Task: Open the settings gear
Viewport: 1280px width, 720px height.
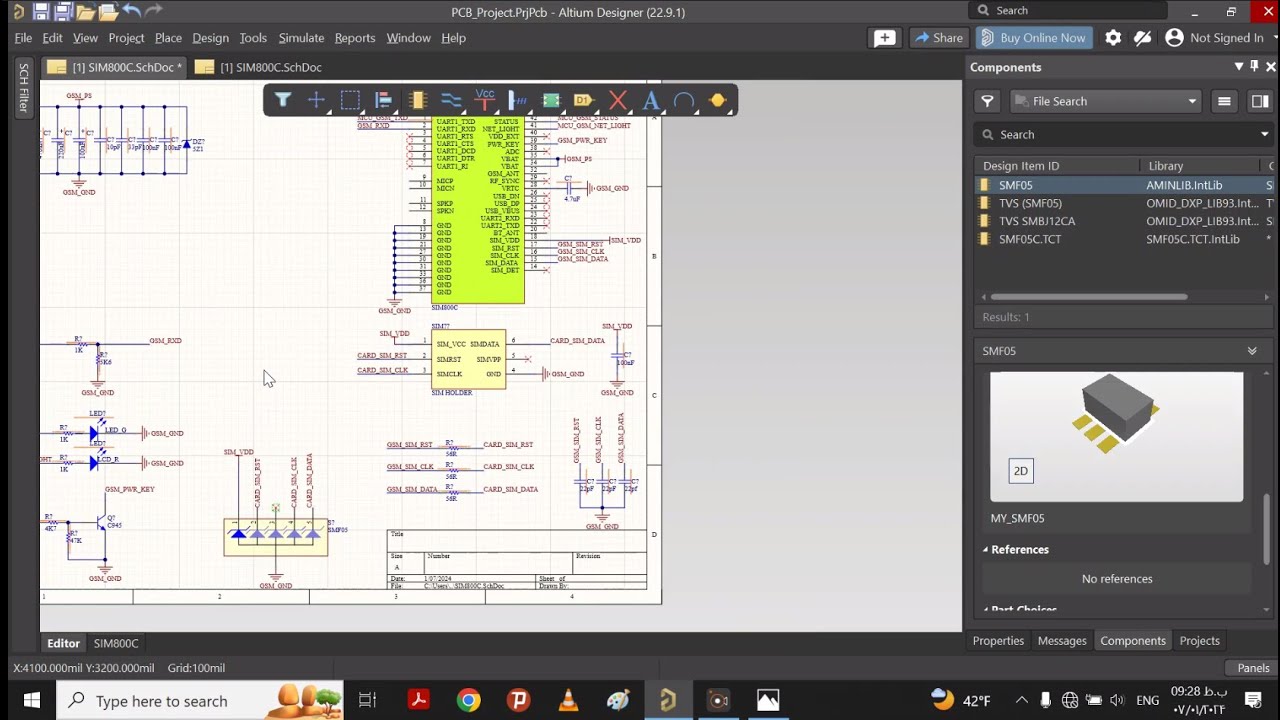Action: [1113, 38]
